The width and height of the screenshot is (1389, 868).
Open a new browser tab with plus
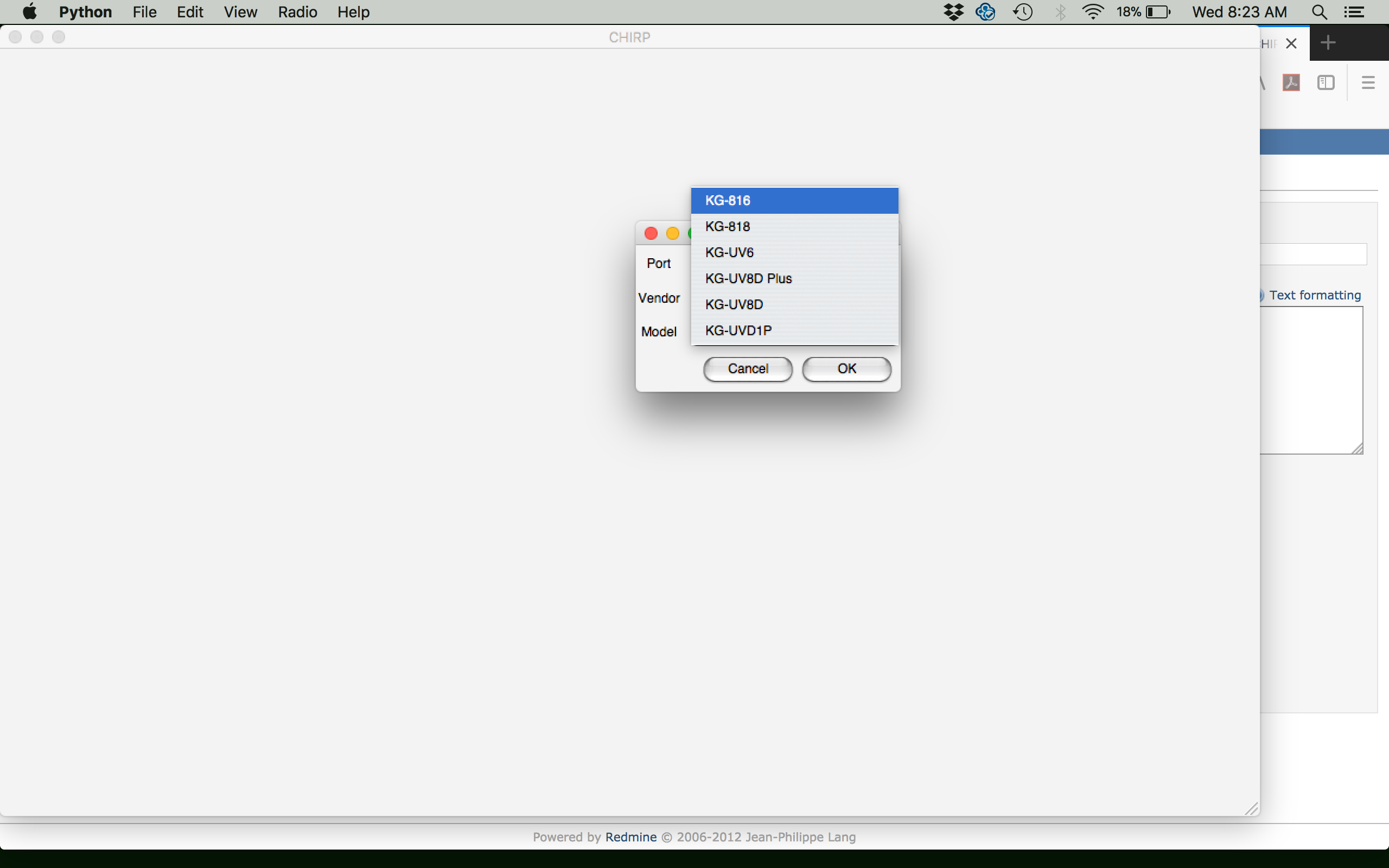(x=1328, y=42)
